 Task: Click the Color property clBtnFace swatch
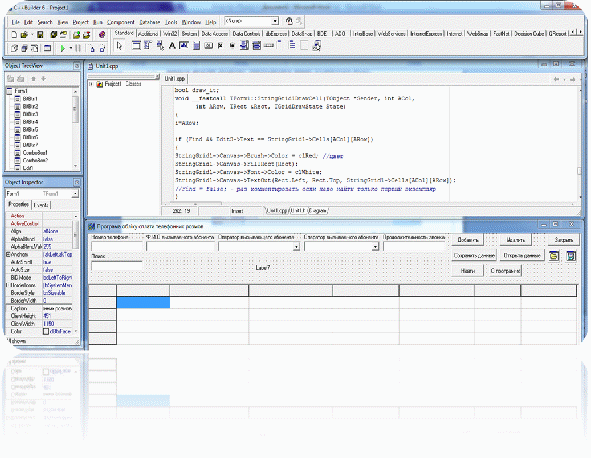pos(46,331)
